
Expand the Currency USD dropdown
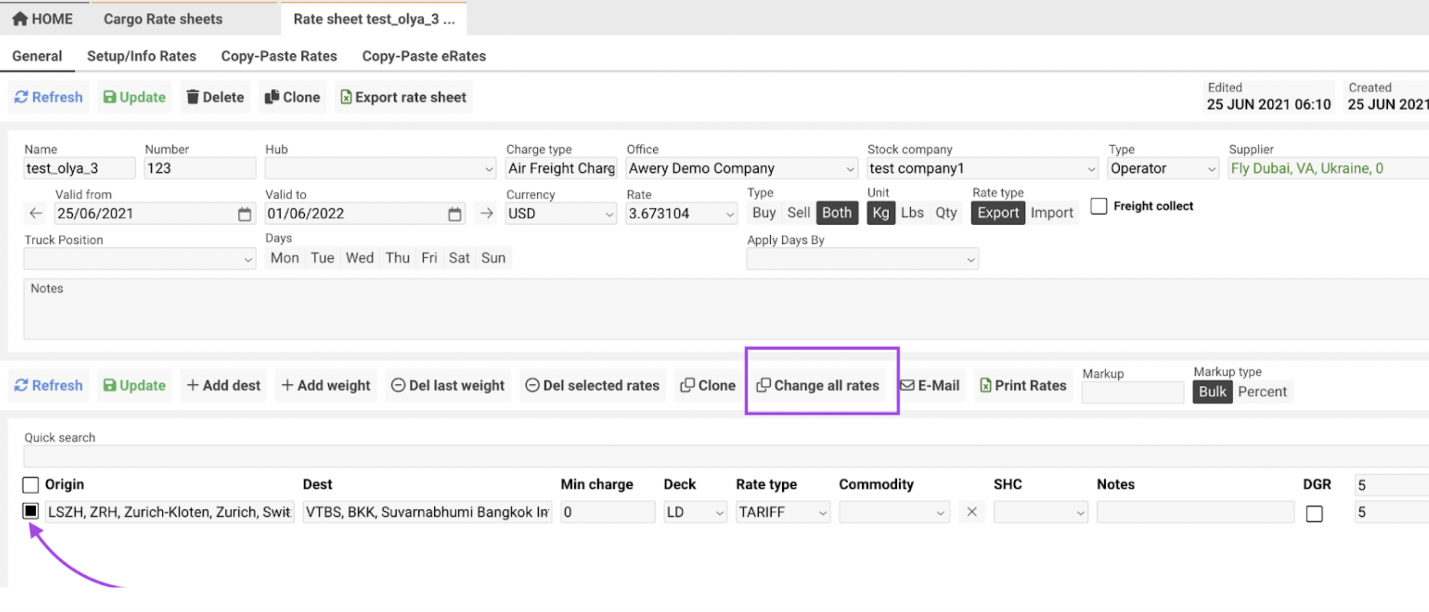560,214
